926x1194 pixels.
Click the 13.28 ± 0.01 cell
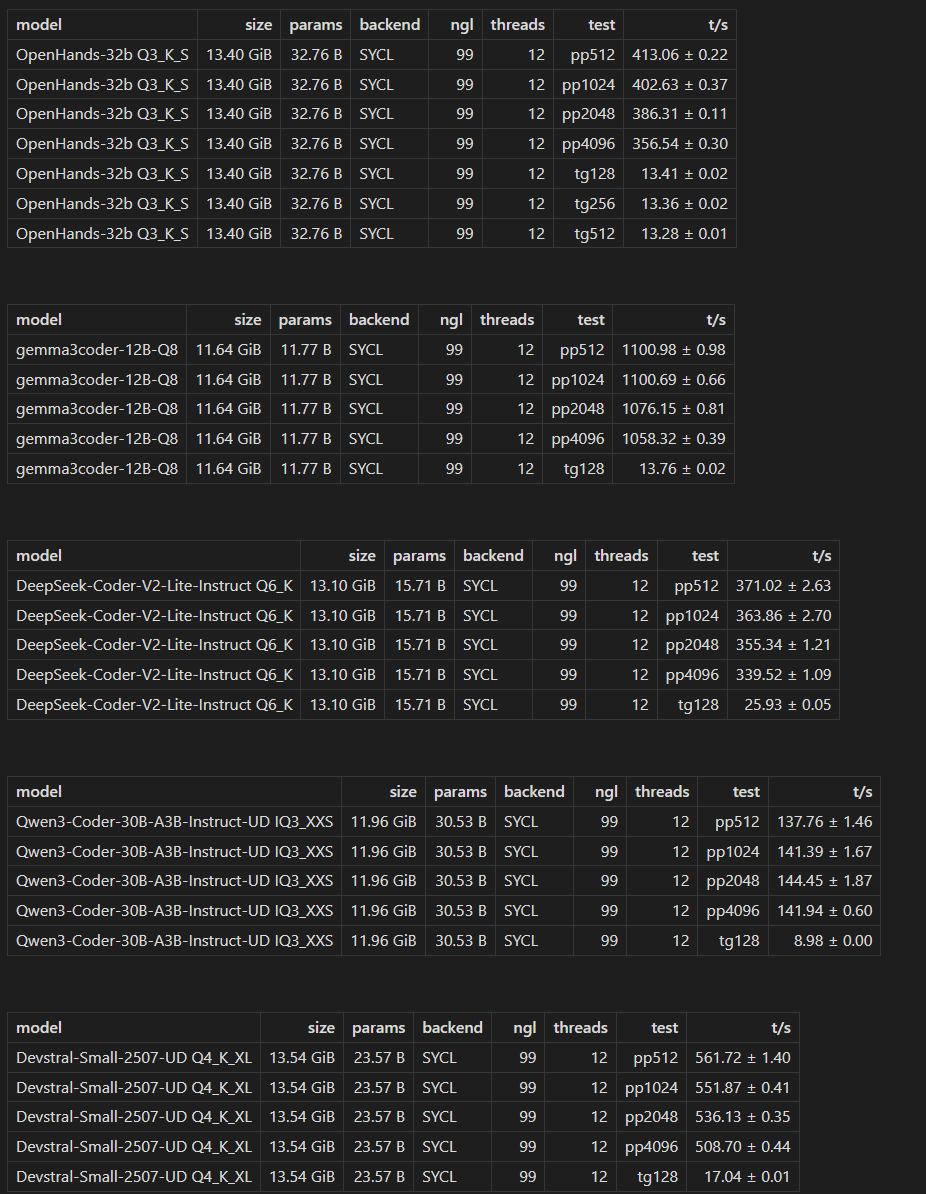(684, 233)
